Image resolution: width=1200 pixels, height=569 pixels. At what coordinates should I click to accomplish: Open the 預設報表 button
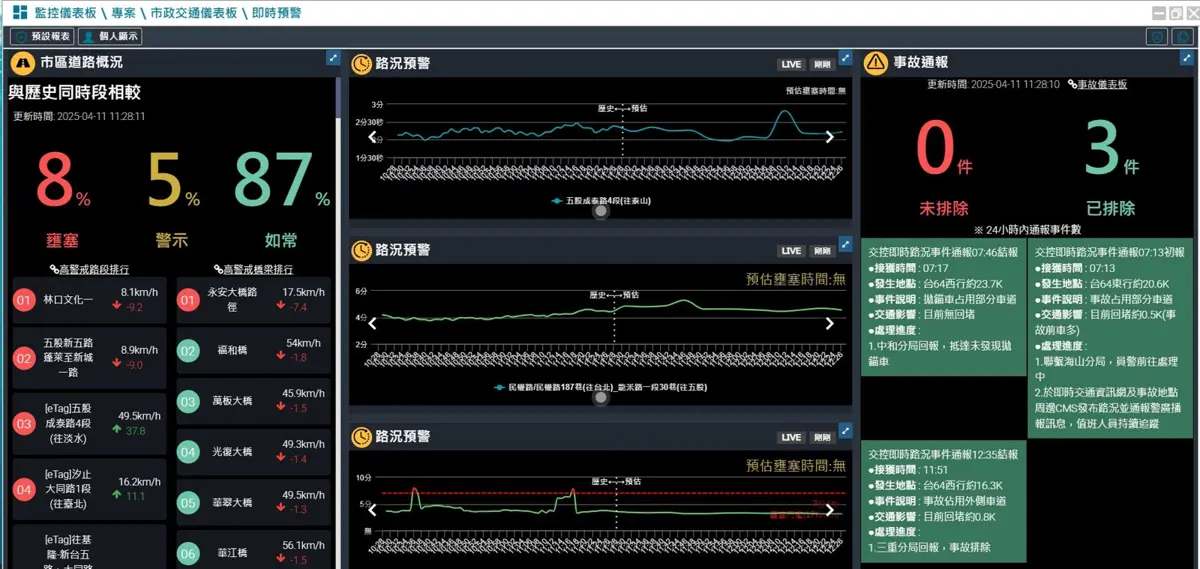pyautogui.click(x=41, y=36)
